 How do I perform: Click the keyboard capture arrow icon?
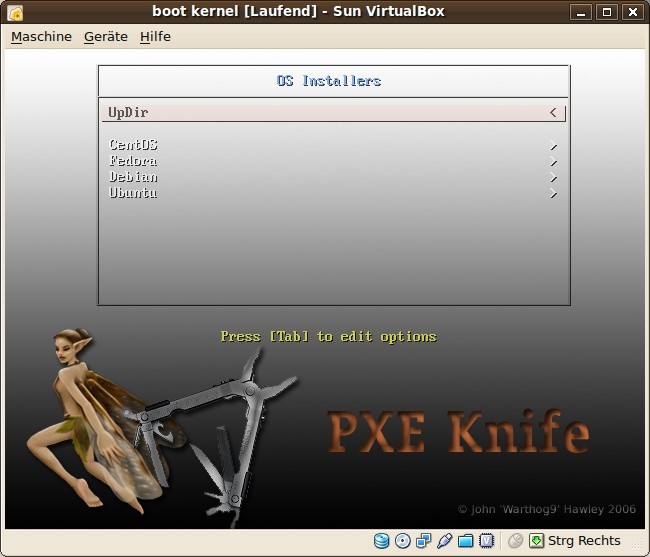point(536,540)
